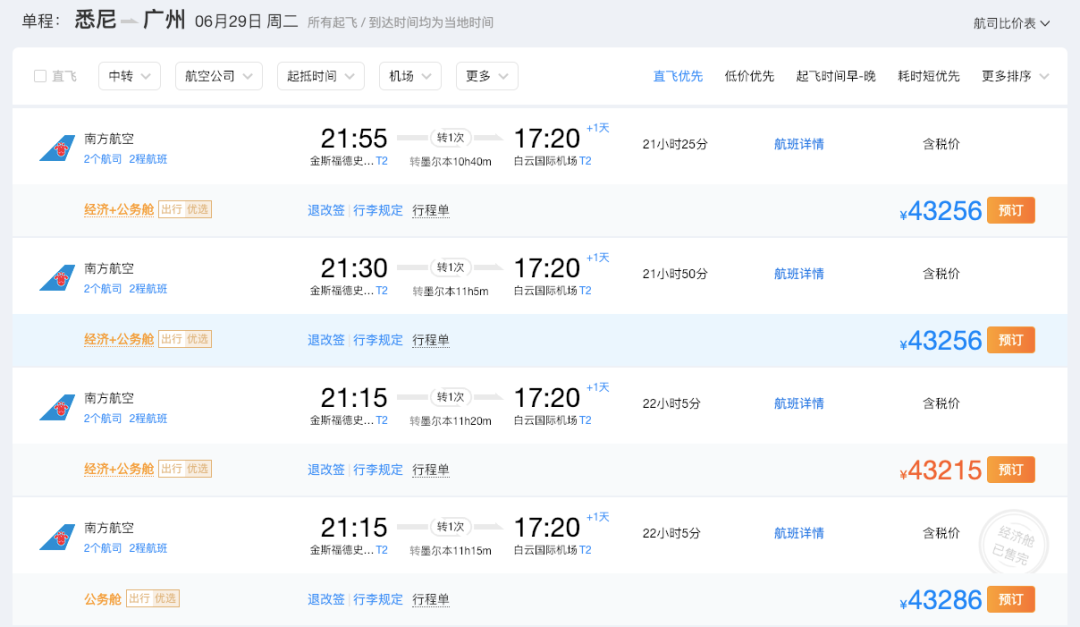Open the 起抵时间 dropdown

(x=321, y=76)
